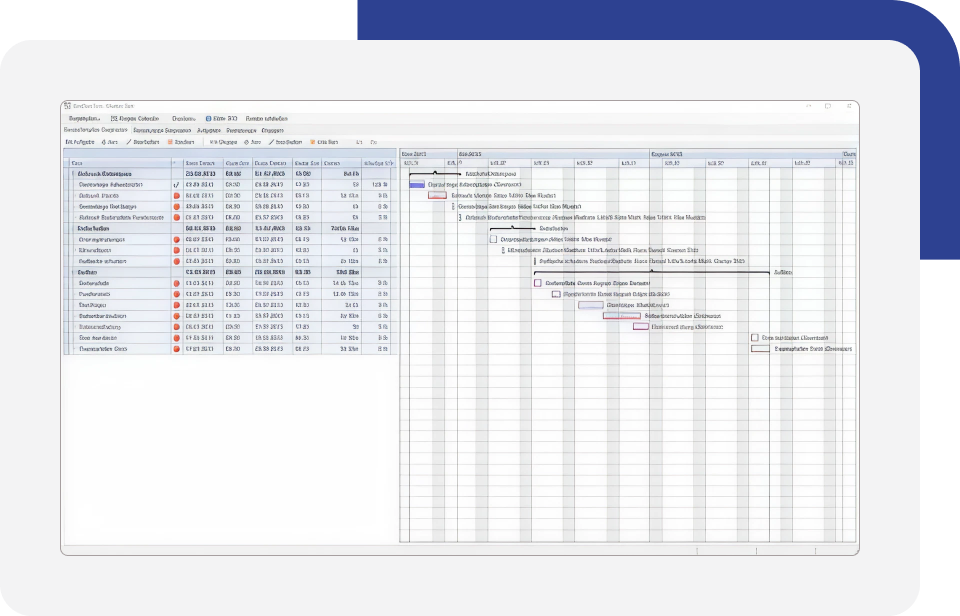Click the blue square icon in the menu bar

(x=209, y=118)
